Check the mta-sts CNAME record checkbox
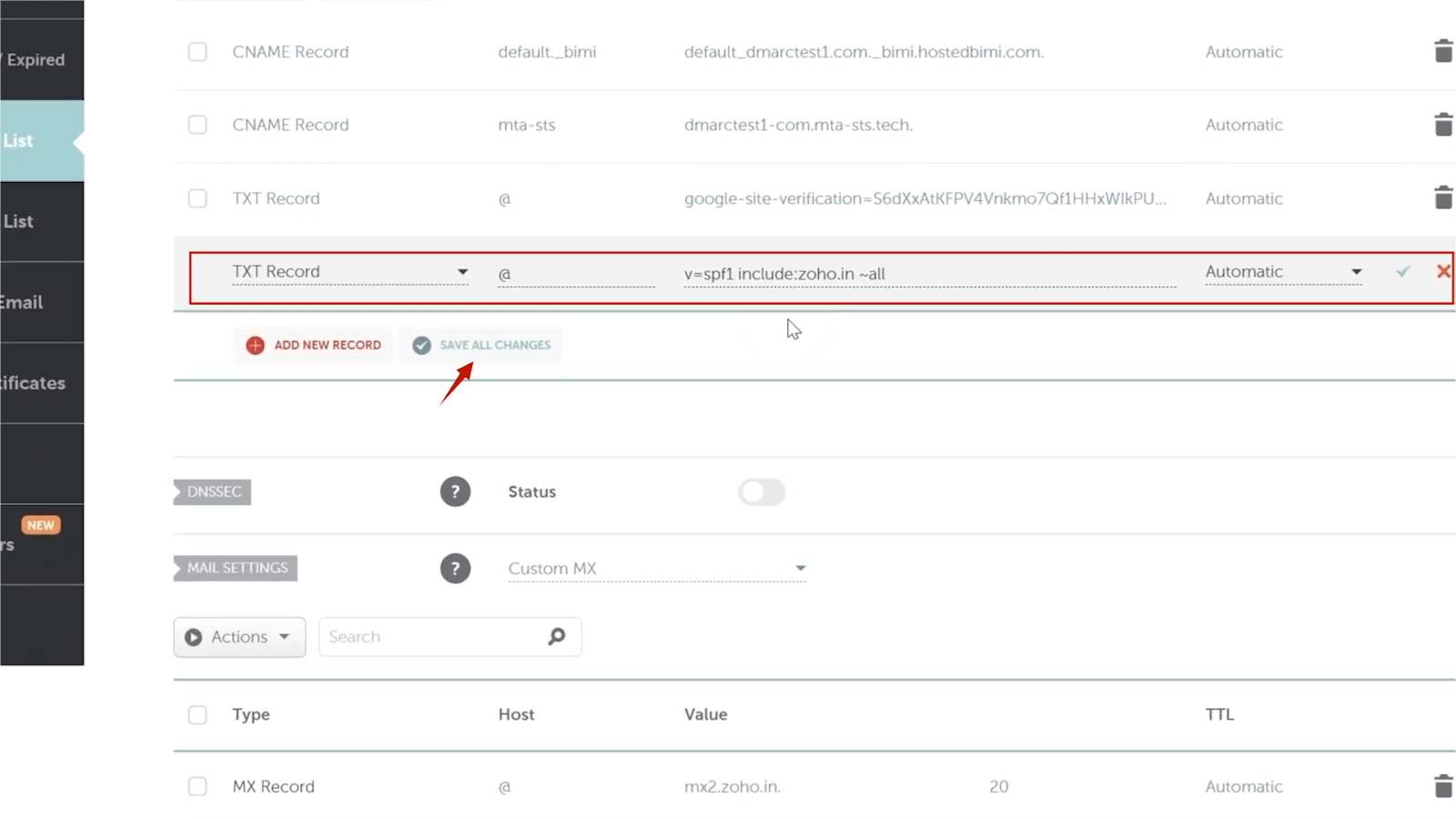The width and height of the screenshot is (1456, 819). coord(197,125)
